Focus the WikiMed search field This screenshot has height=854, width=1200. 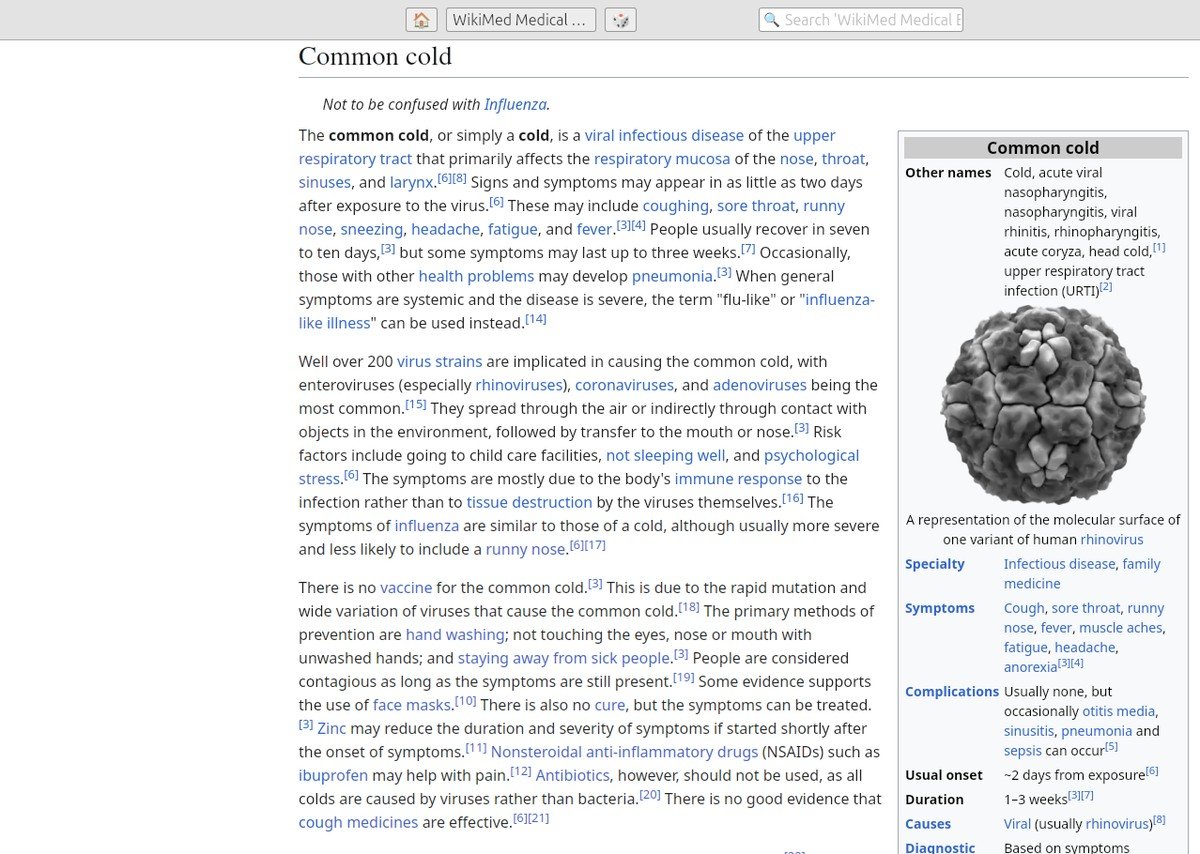tap(861, 20)
